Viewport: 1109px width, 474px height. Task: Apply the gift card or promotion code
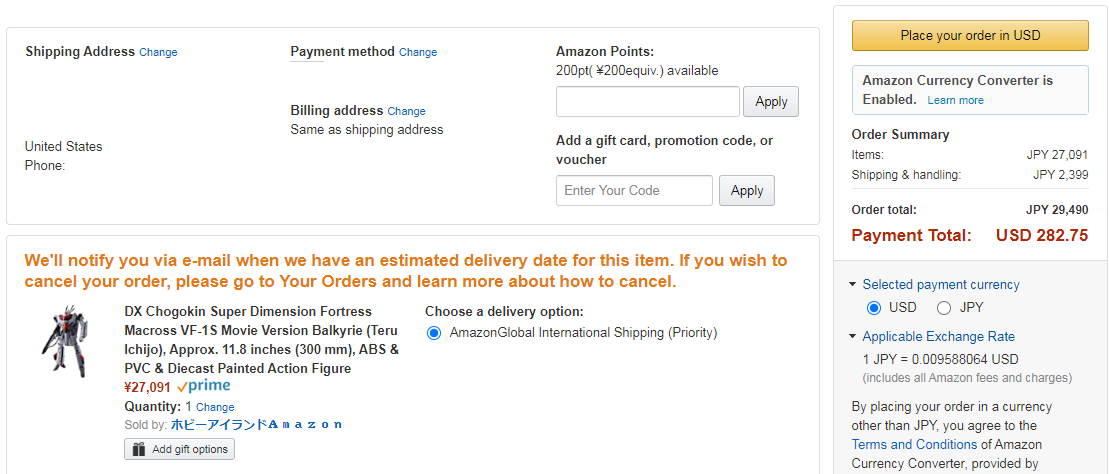pos(746,191)
